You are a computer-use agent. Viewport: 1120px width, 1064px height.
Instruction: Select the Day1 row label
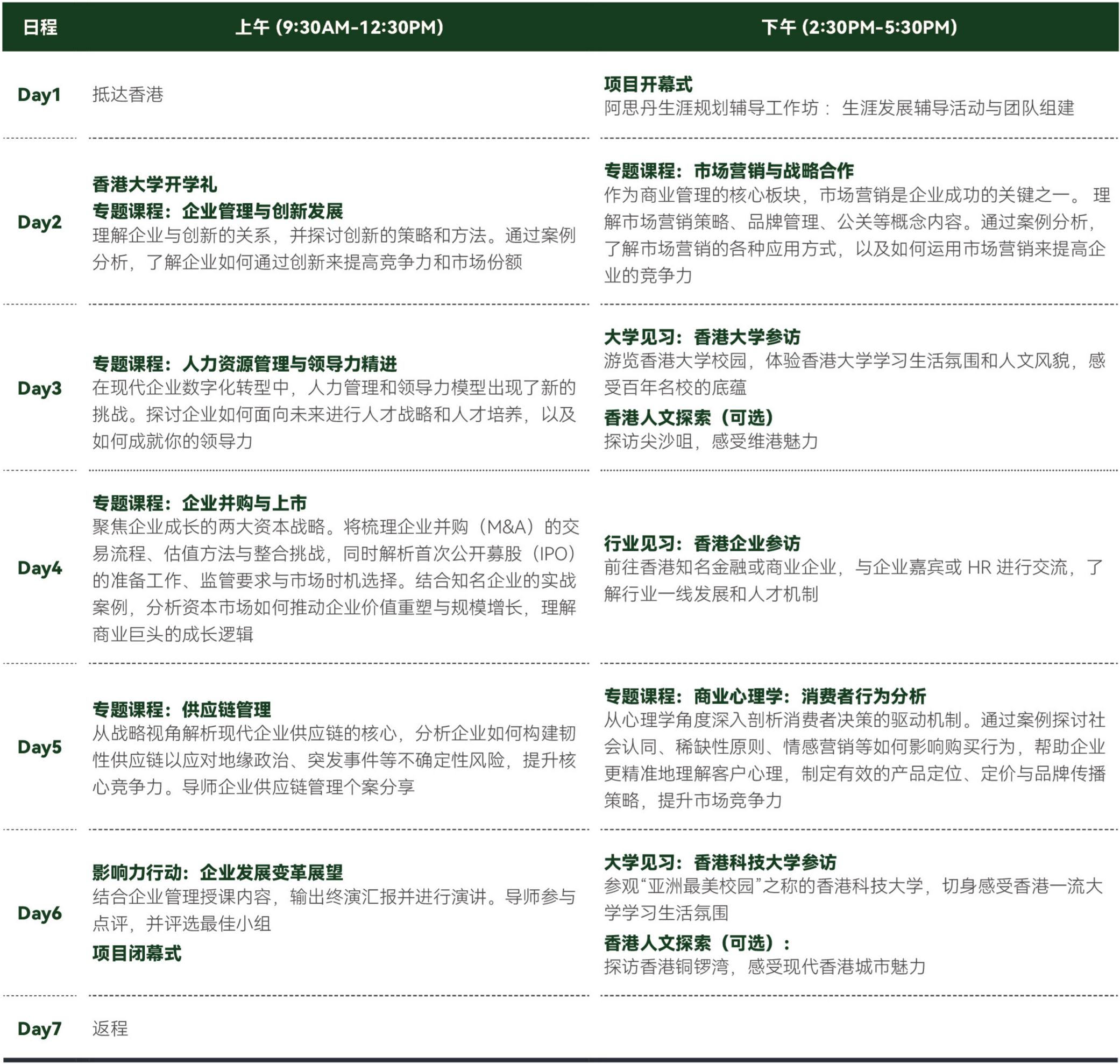click(x=39, y=95)
